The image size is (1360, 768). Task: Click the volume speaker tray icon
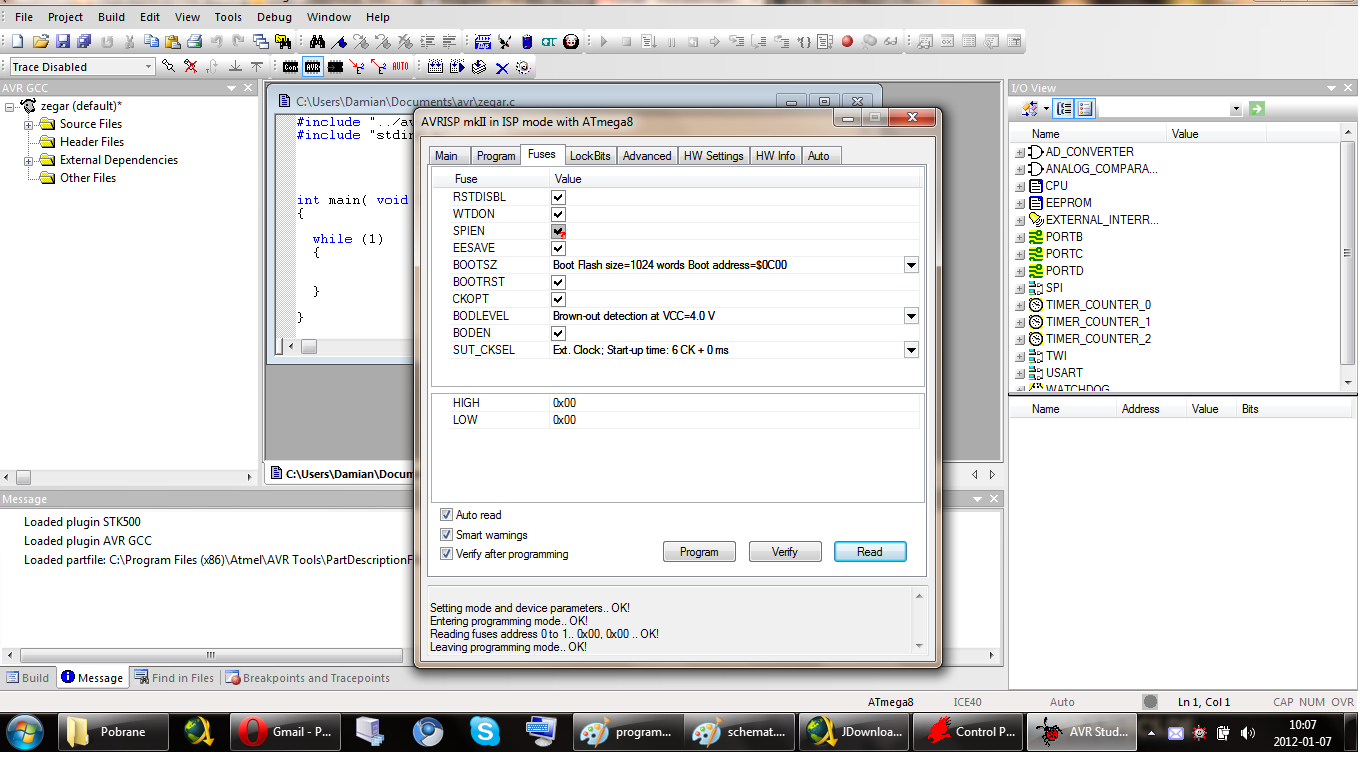pos(1247,733)
